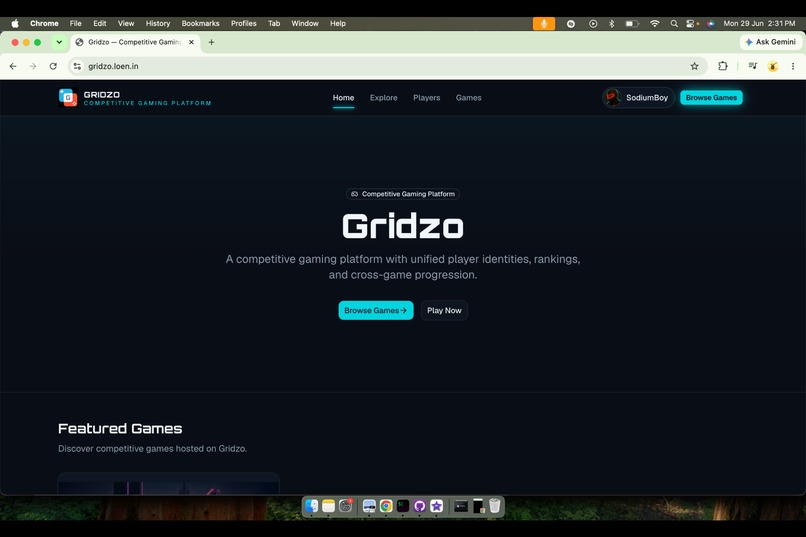The image size is (806, 537).
Task: Open Spotlight search magnifier in menu bar
Action: pos(674,24)
